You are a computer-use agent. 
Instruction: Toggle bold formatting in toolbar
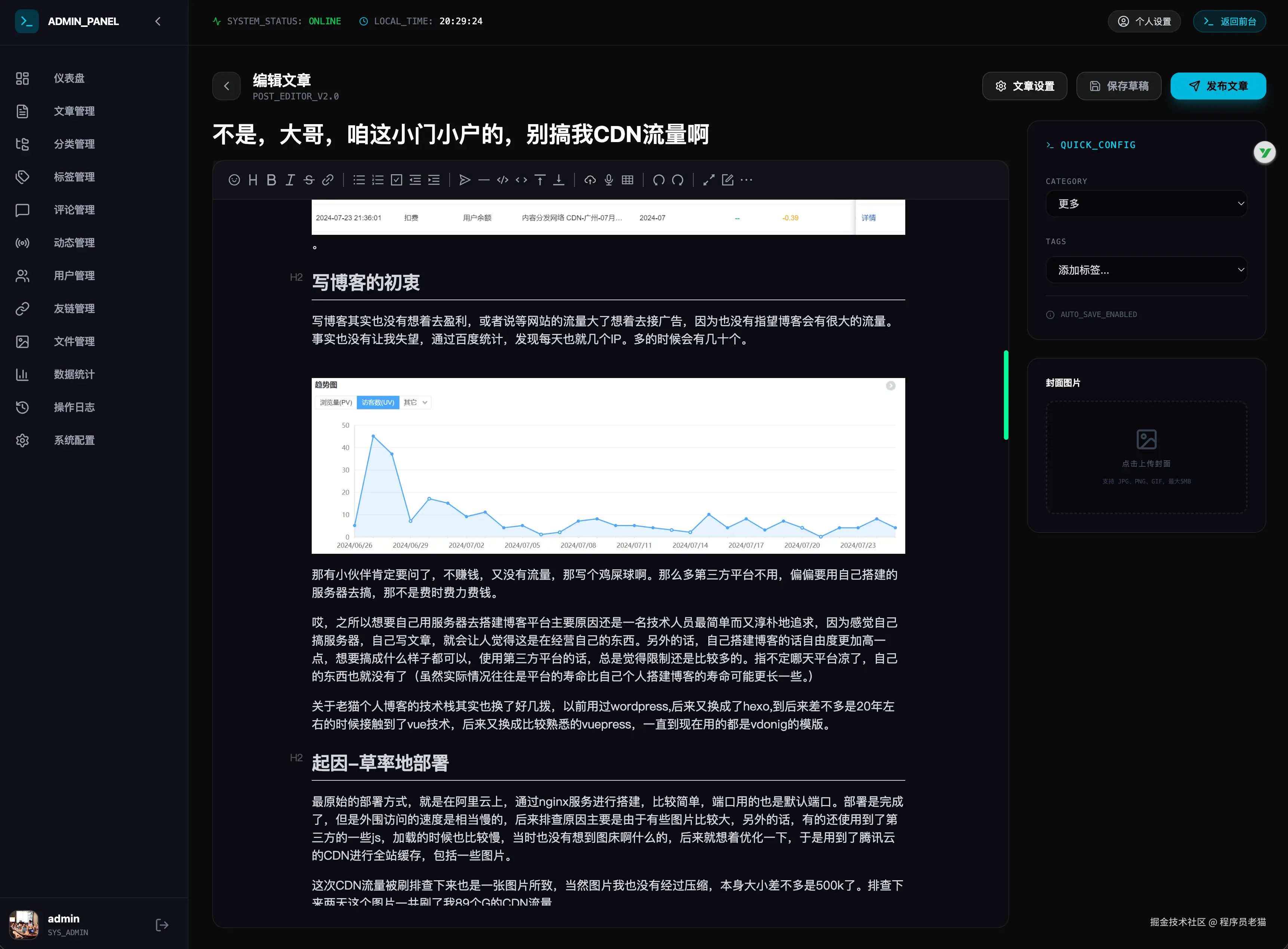[x=272, y=180]
